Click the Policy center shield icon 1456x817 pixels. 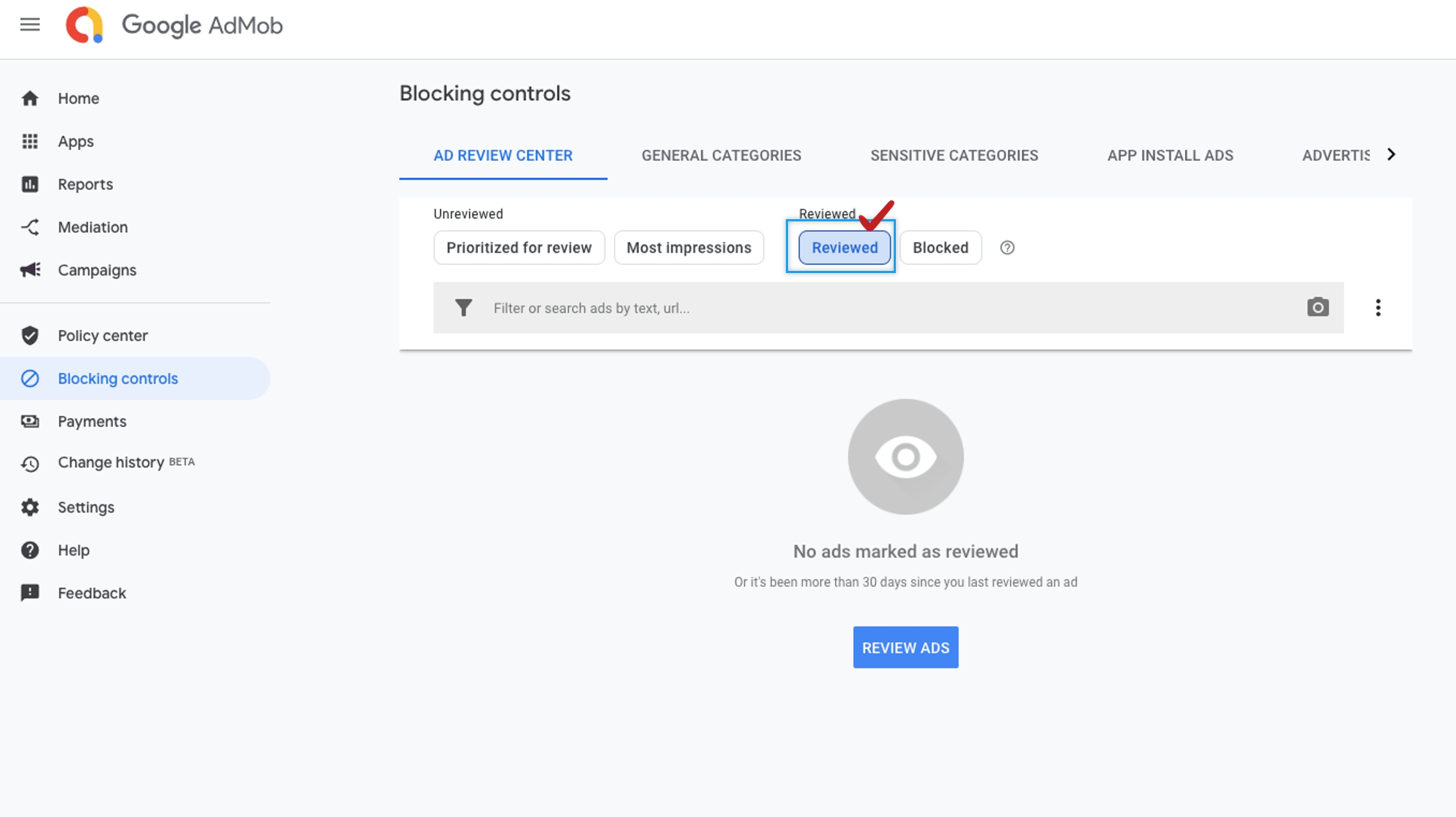[x=30, y=336]
